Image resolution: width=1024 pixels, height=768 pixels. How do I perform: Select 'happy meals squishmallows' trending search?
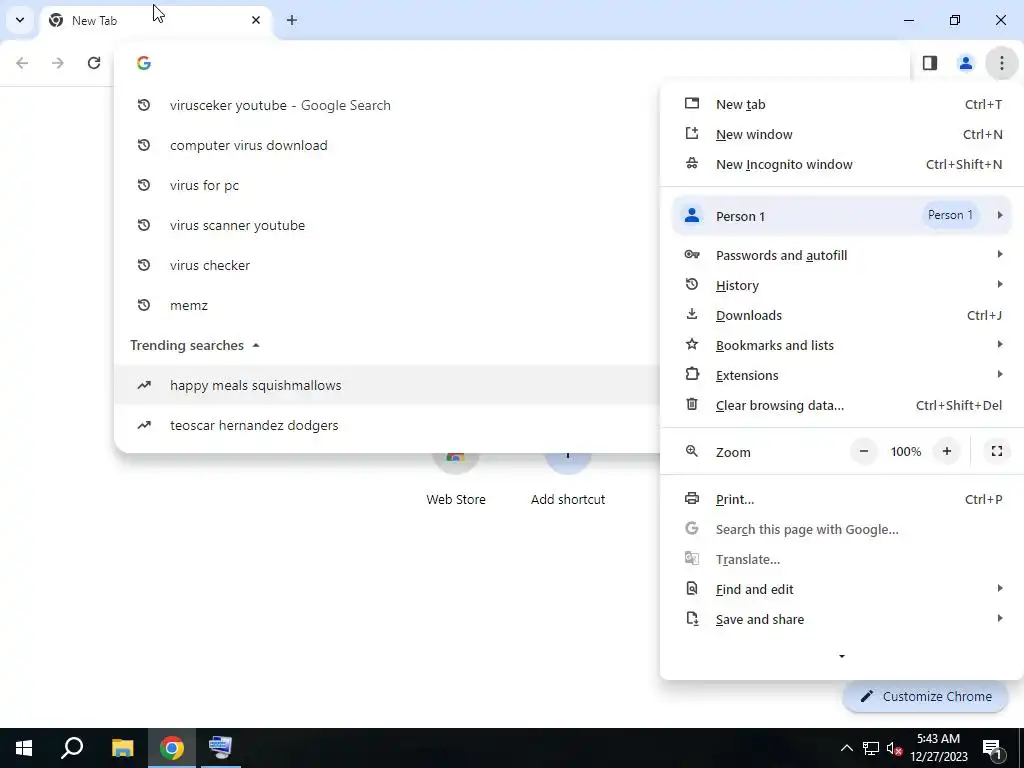click(x=387, y=385)
